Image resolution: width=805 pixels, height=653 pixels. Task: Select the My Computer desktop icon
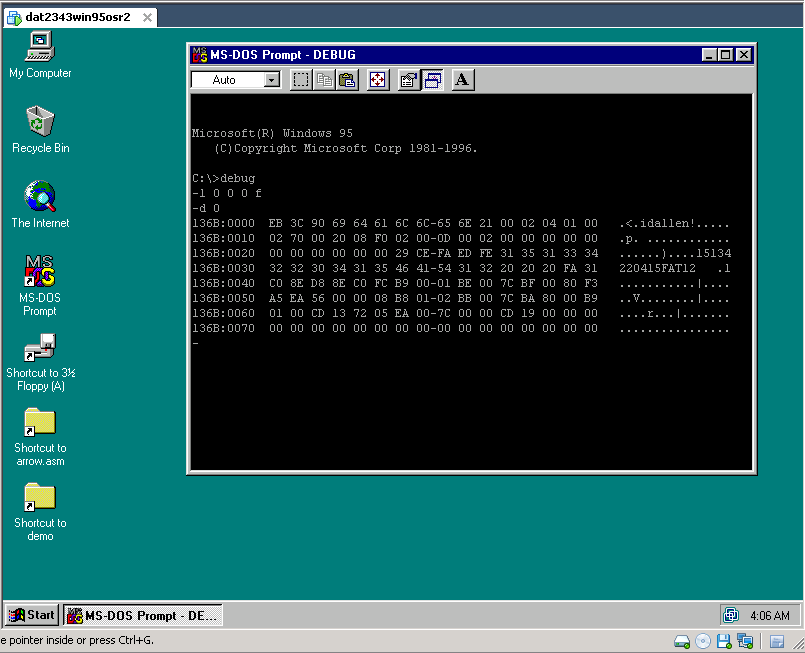(40, 46)
